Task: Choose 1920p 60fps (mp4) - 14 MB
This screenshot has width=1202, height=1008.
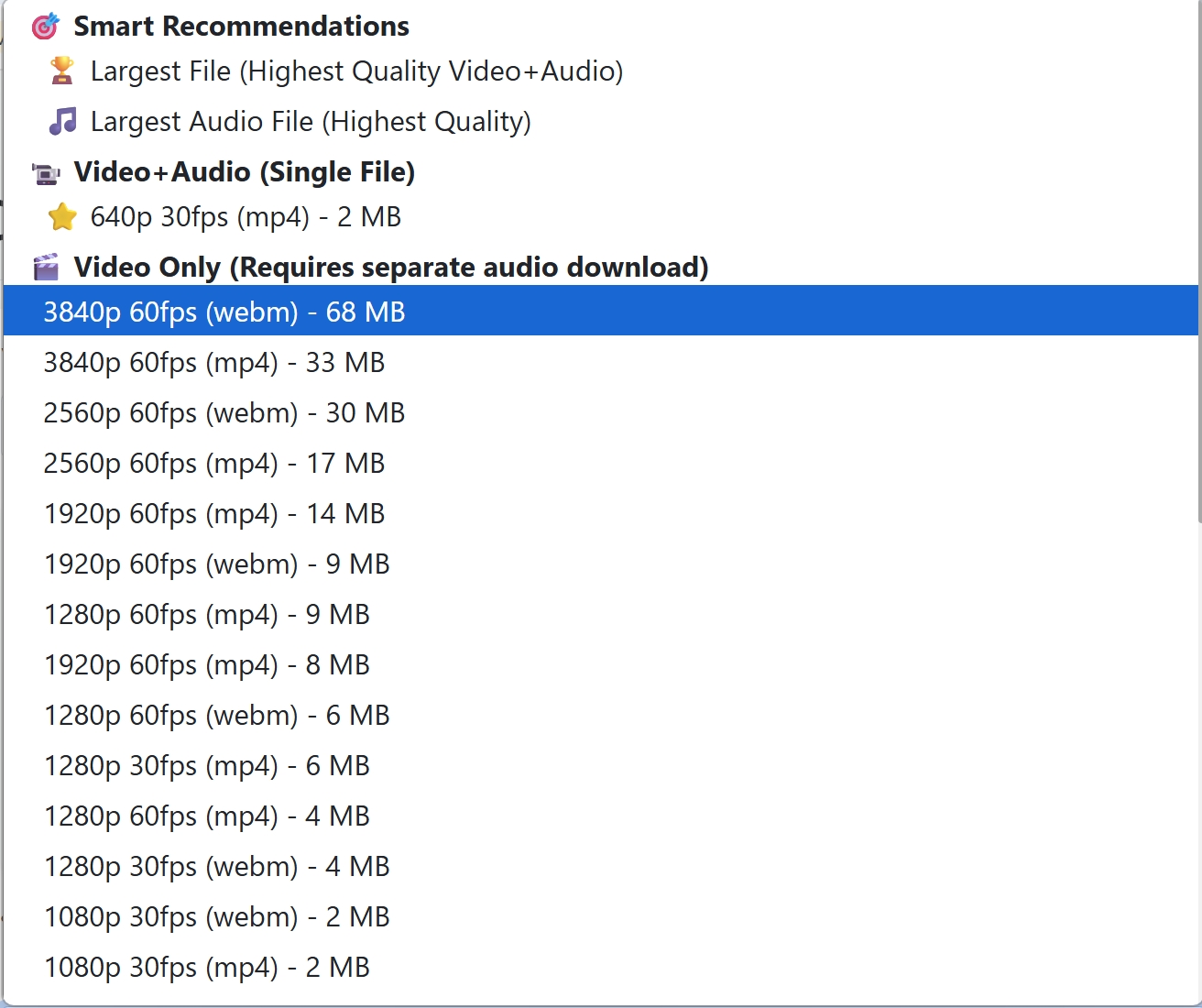Action: 601,513
